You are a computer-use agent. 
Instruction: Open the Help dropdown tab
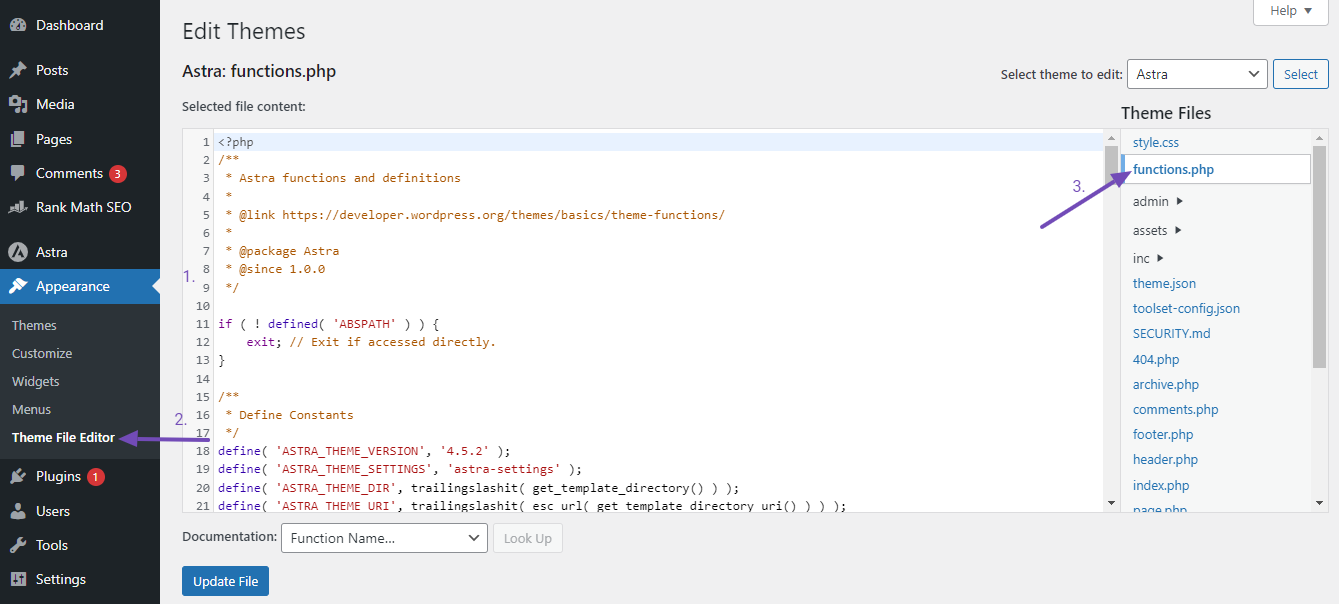[1290, 11]
